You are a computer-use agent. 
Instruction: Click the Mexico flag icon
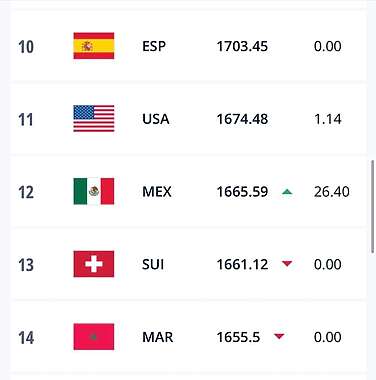pyautogui.click(x=94, y=191)
